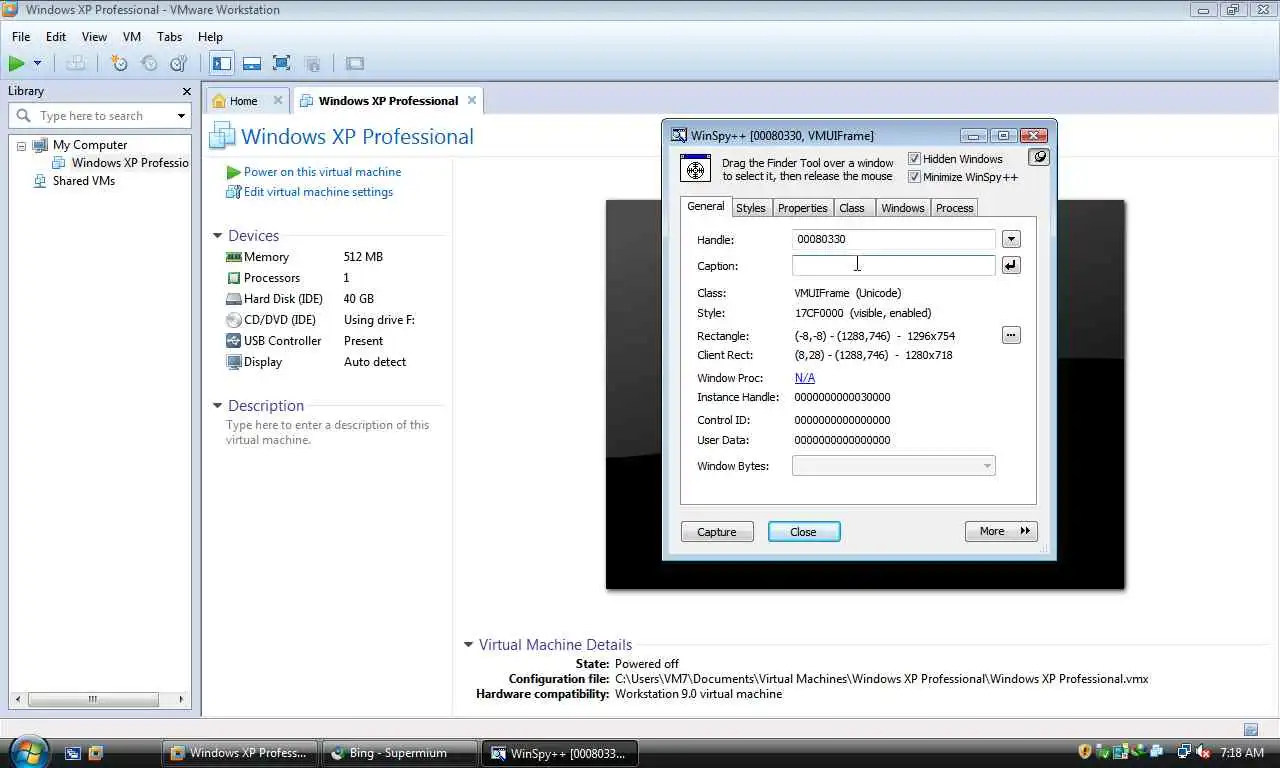The width and height of the screenshot is (1280, 768).
Task: Click the Caption text field
Action: pos(894,265)
